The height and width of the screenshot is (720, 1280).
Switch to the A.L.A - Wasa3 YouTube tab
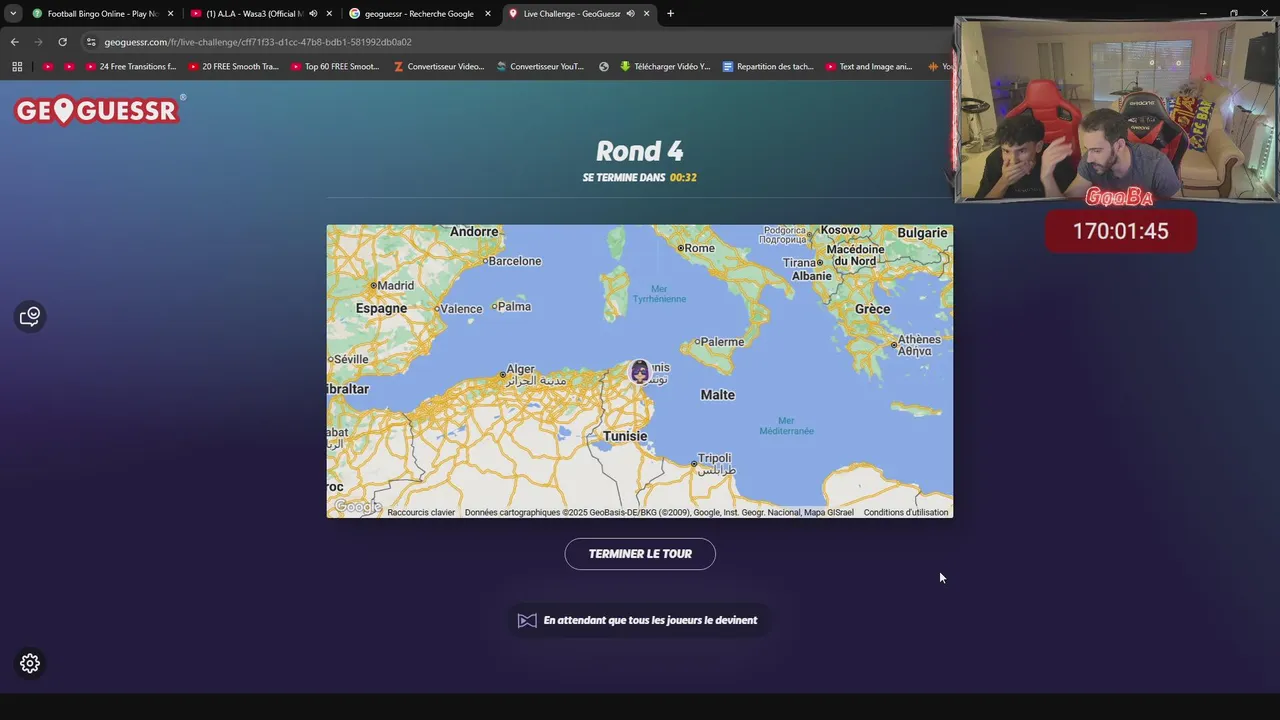253,14
